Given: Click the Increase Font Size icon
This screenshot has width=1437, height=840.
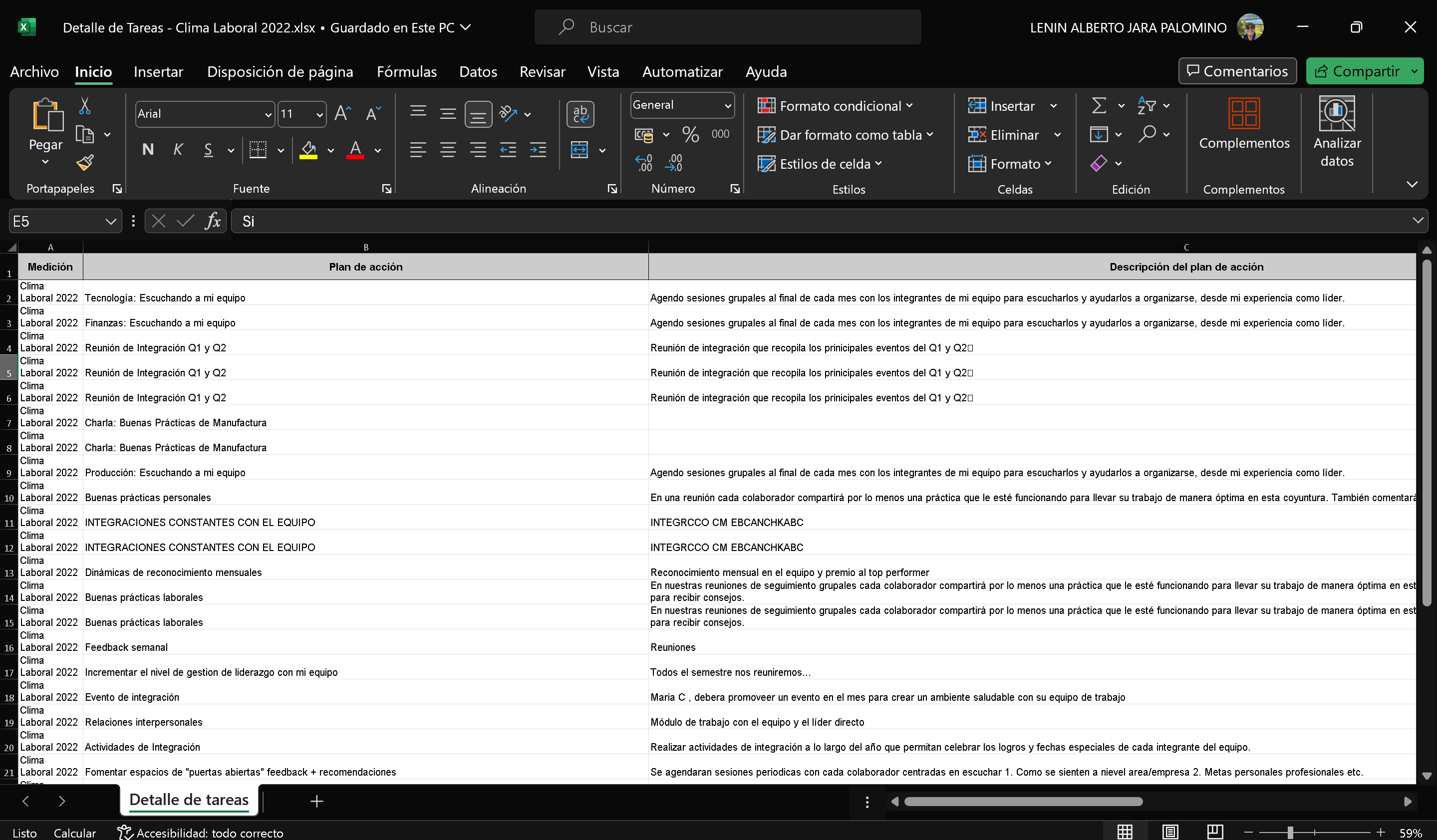Looking at the screenshot, I should pos(342,113).
